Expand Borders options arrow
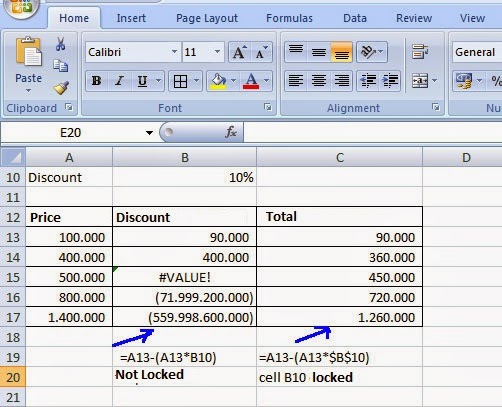The width and height of the screenshot is (502, 407). tap(196, 81)
